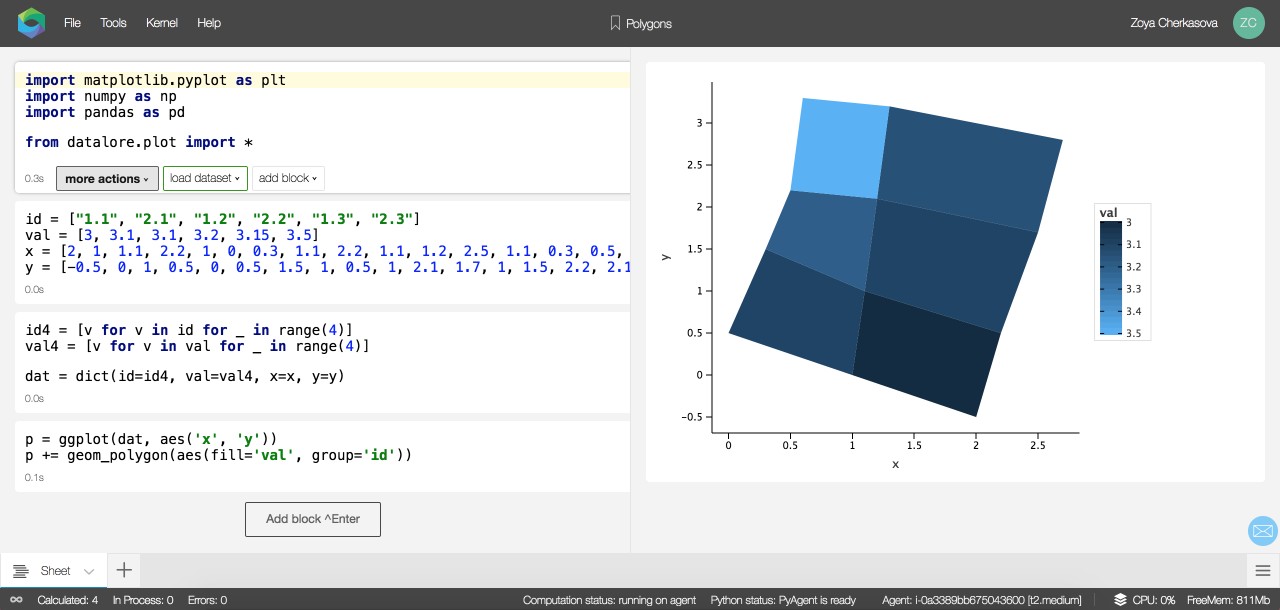
Task: Open the mail feedback button
Action: (1263, 531)
